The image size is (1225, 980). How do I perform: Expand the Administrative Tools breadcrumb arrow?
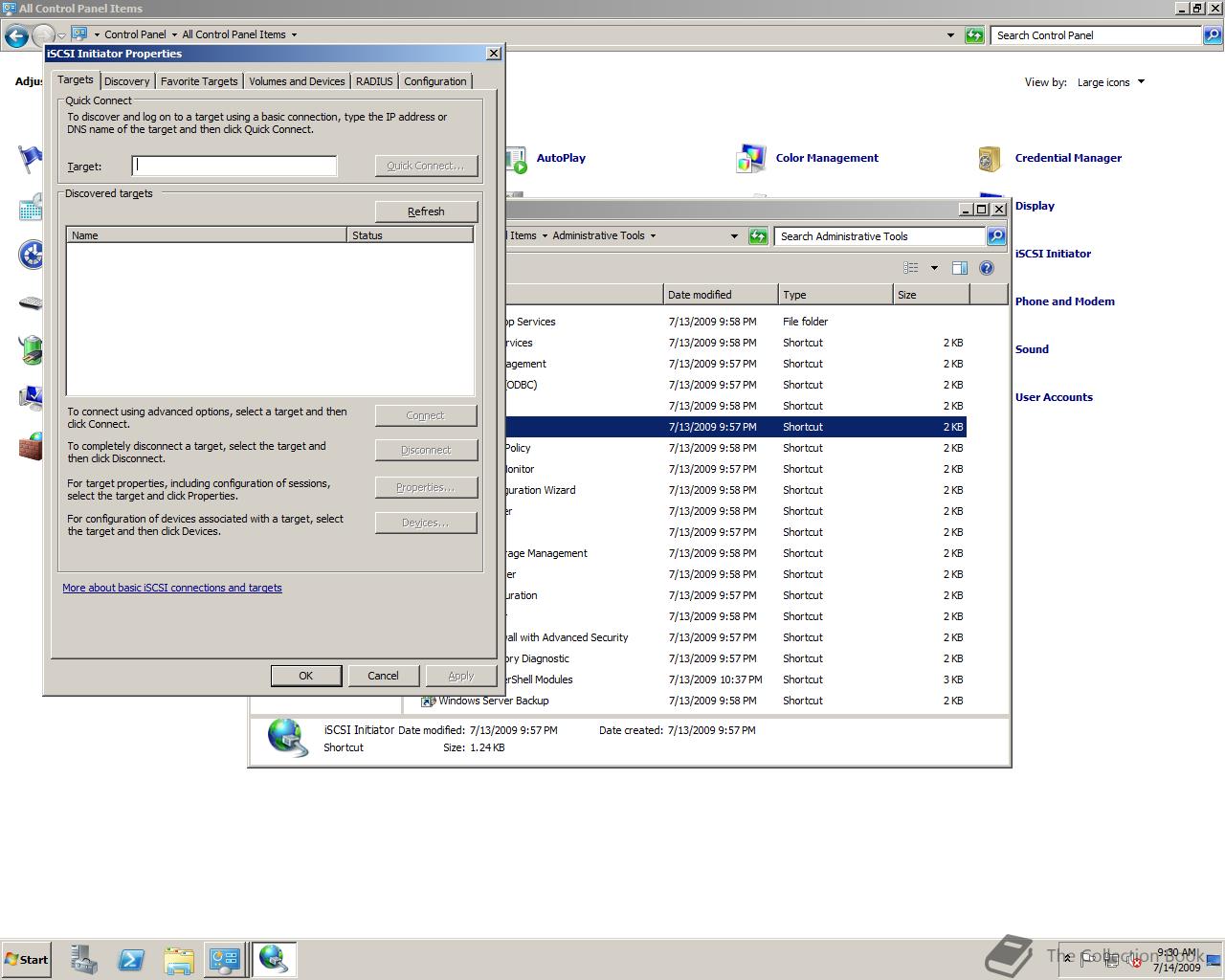coord(653,235)
